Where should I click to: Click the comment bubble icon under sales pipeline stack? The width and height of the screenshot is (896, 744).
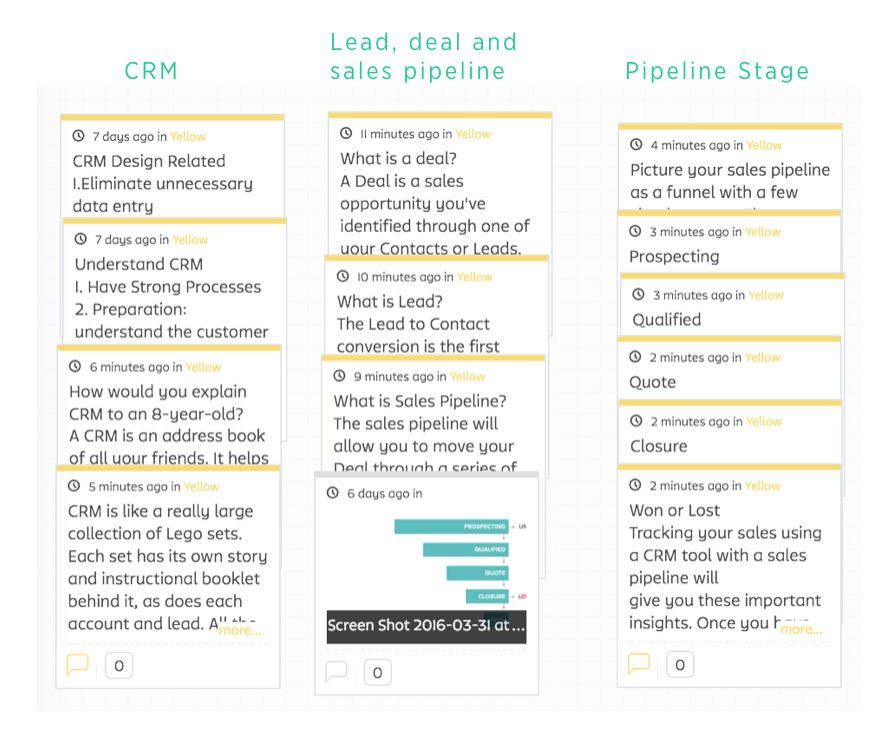tap(337, 671)
